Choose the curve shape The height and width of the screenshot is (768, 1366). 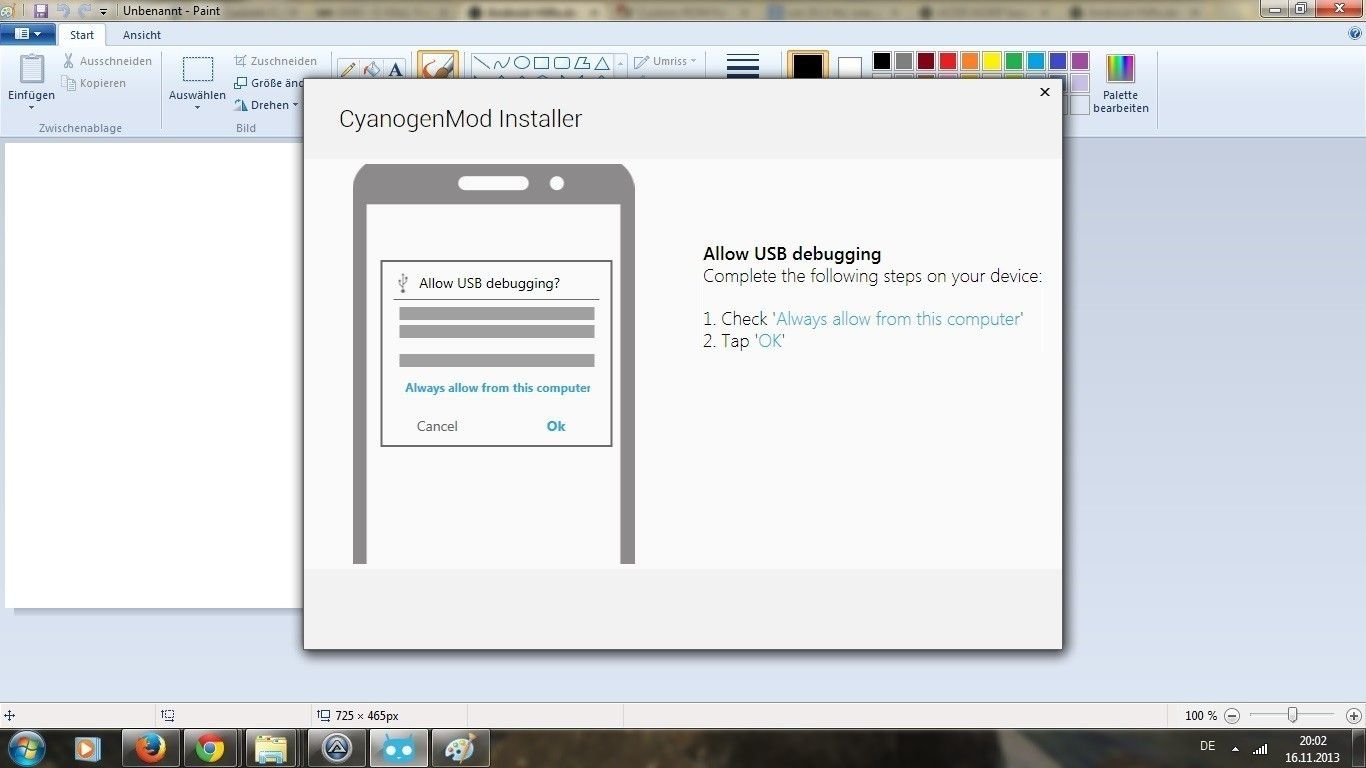[x=502, y=62]
